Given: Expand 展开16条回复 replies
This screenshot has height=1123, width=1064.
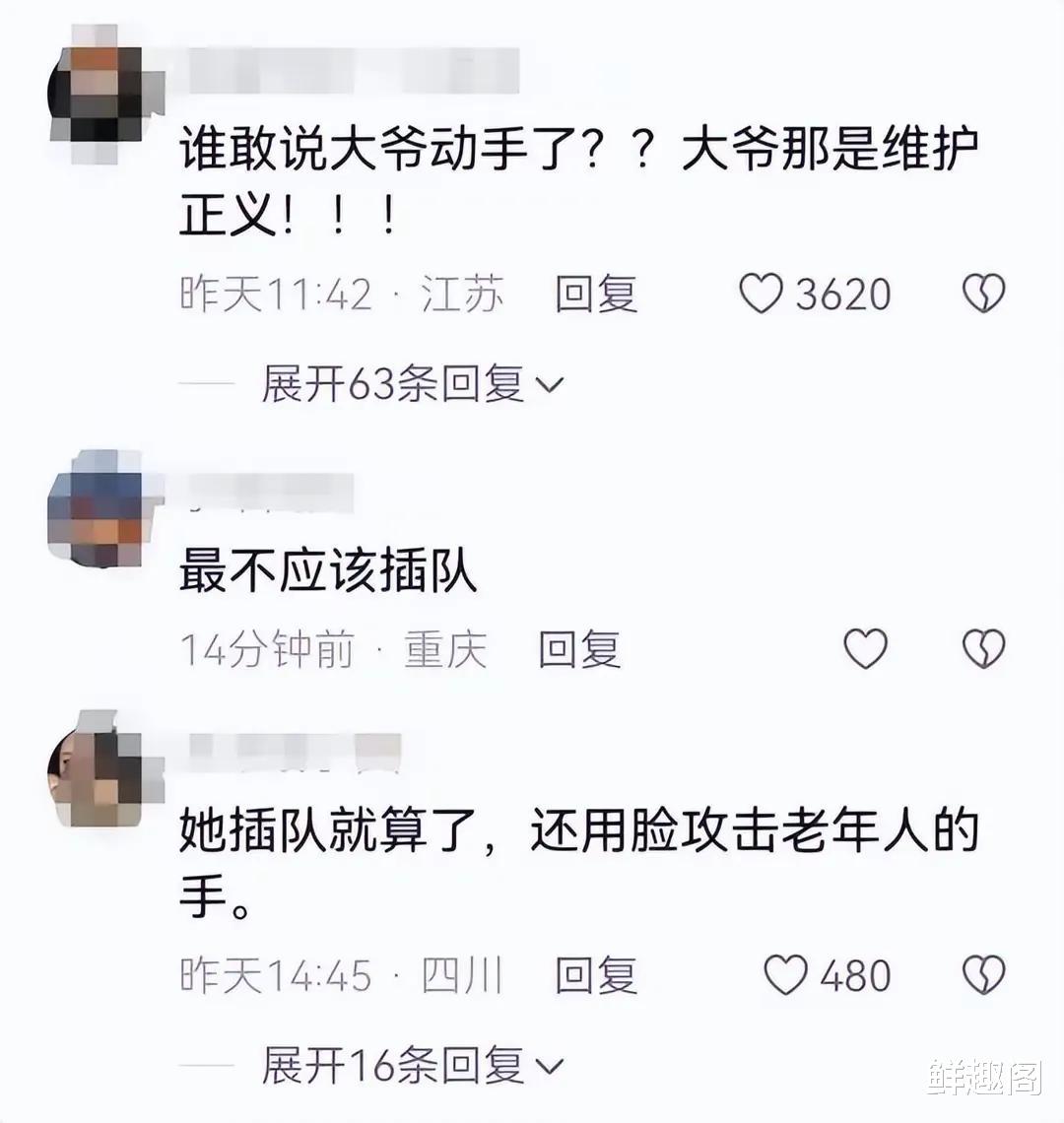Looking at the screenshot, I should (412, 1066).
